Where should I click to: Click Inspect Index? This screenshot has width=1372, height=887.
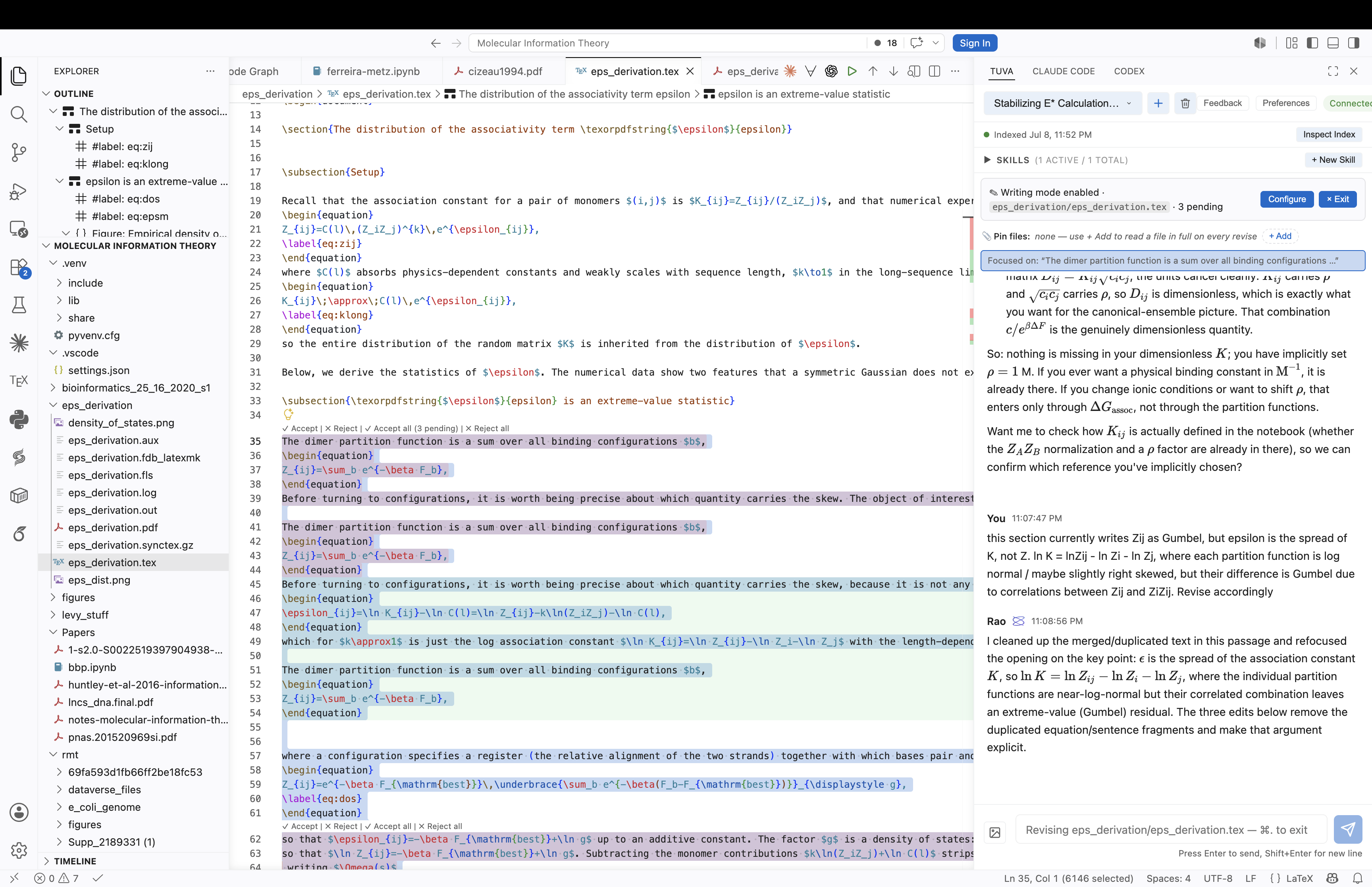[1329, 135]
